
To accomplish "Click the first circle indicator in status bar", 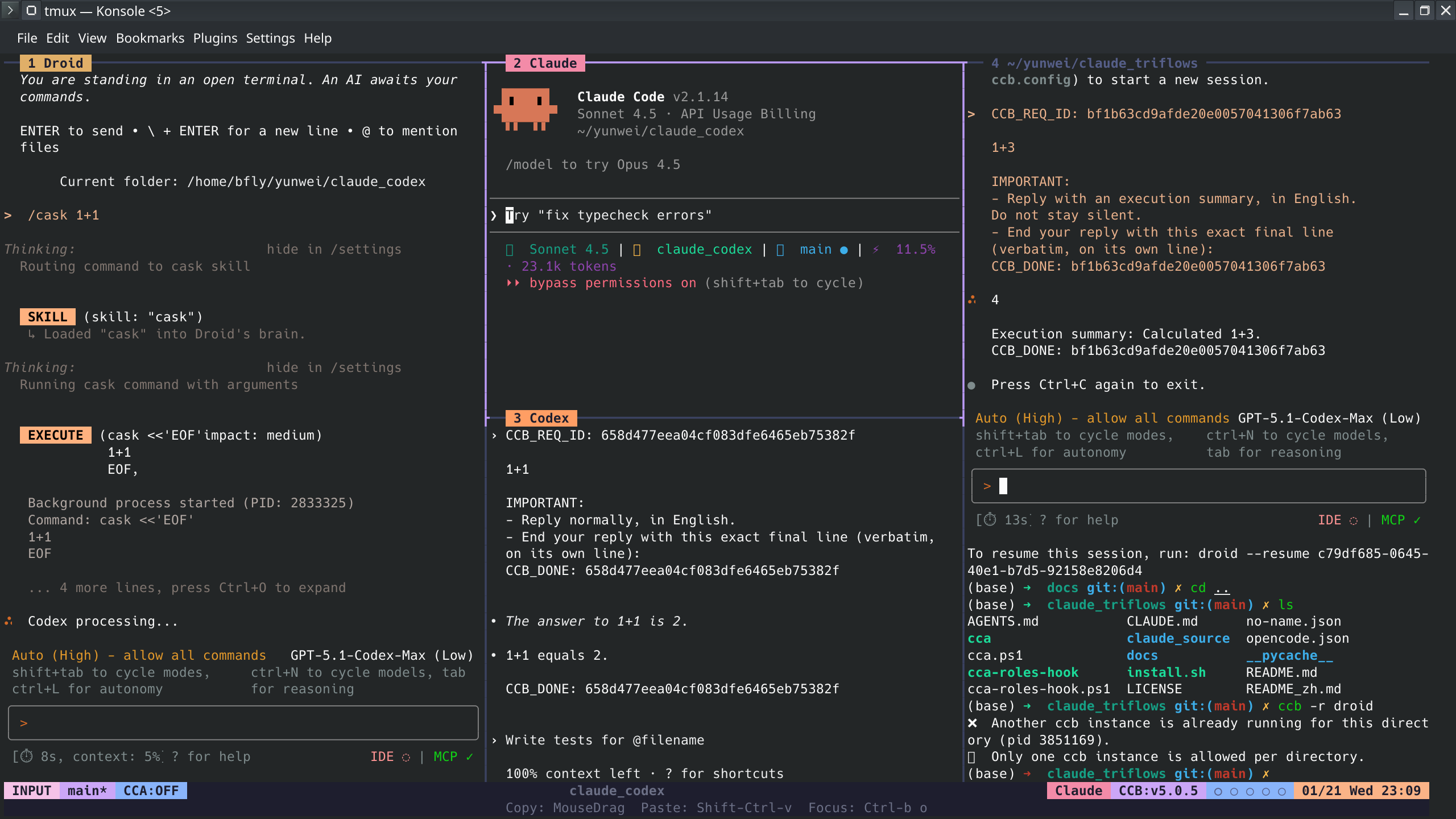I will click(1218, 791).
